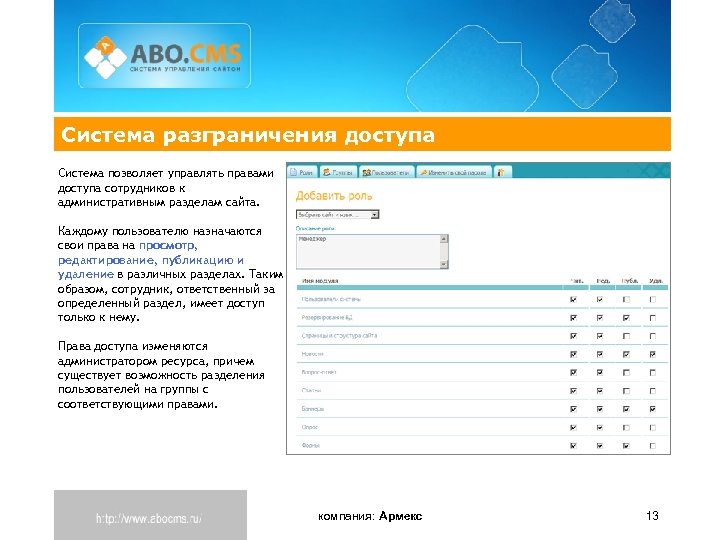The height and width of the screenshot is (540, 720).
Task: Click the Резервирование БД module name
Action: click(x=327, y=318)
